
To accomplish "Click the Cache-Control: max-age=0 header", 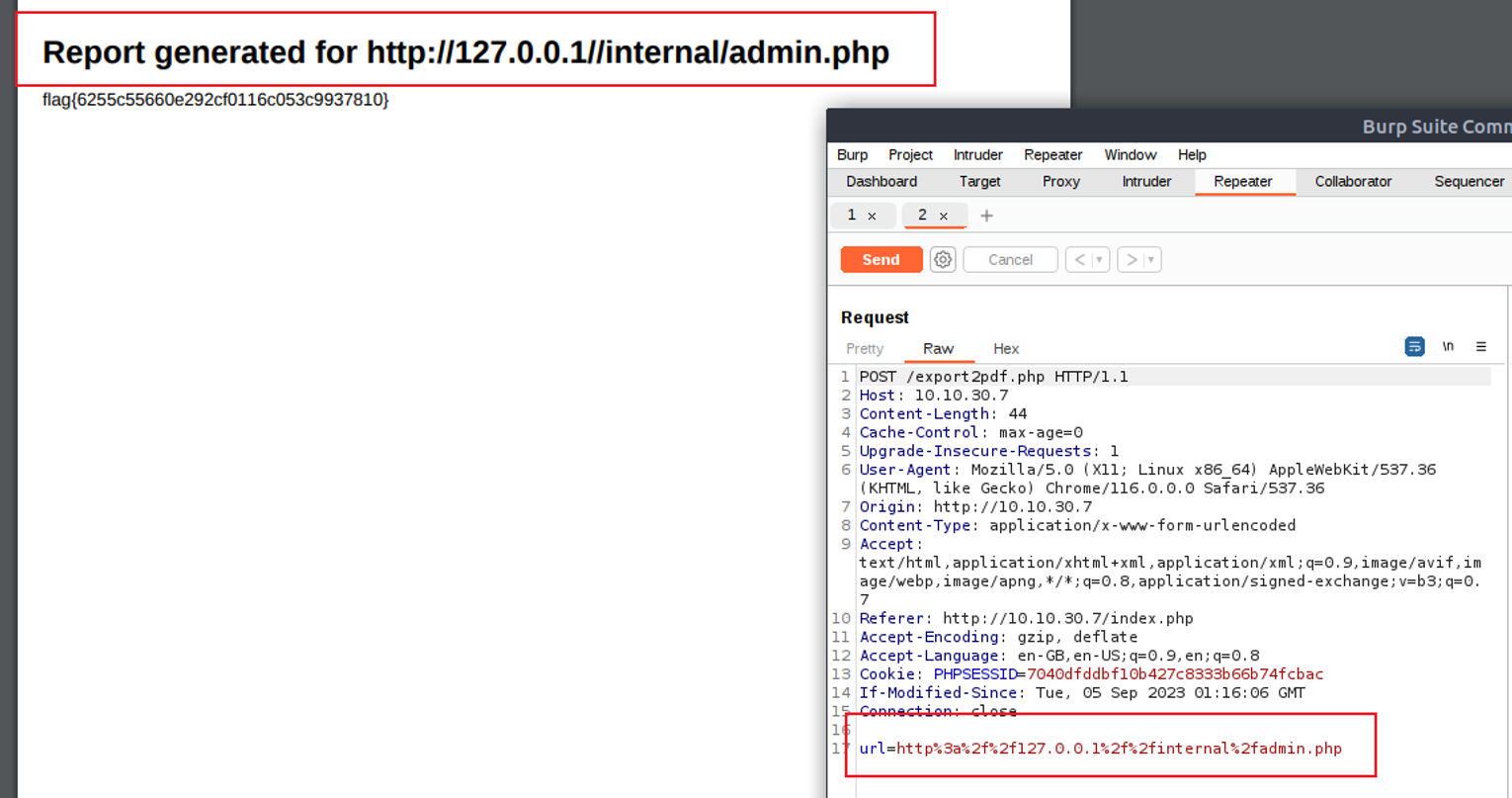I will point(970,433).
